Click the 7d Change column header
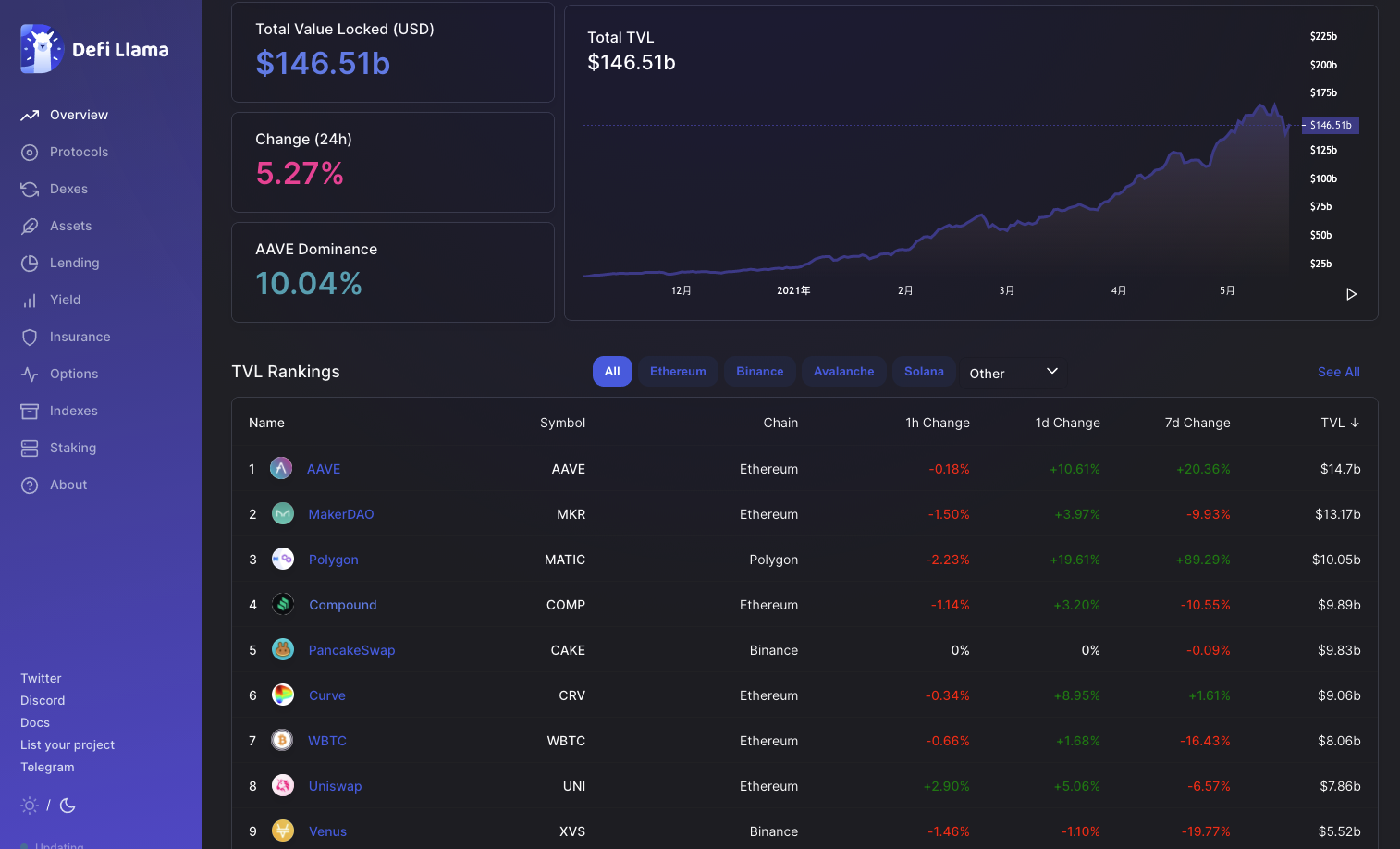Viewport: 1400px width, 849px height. point(1197,423)
